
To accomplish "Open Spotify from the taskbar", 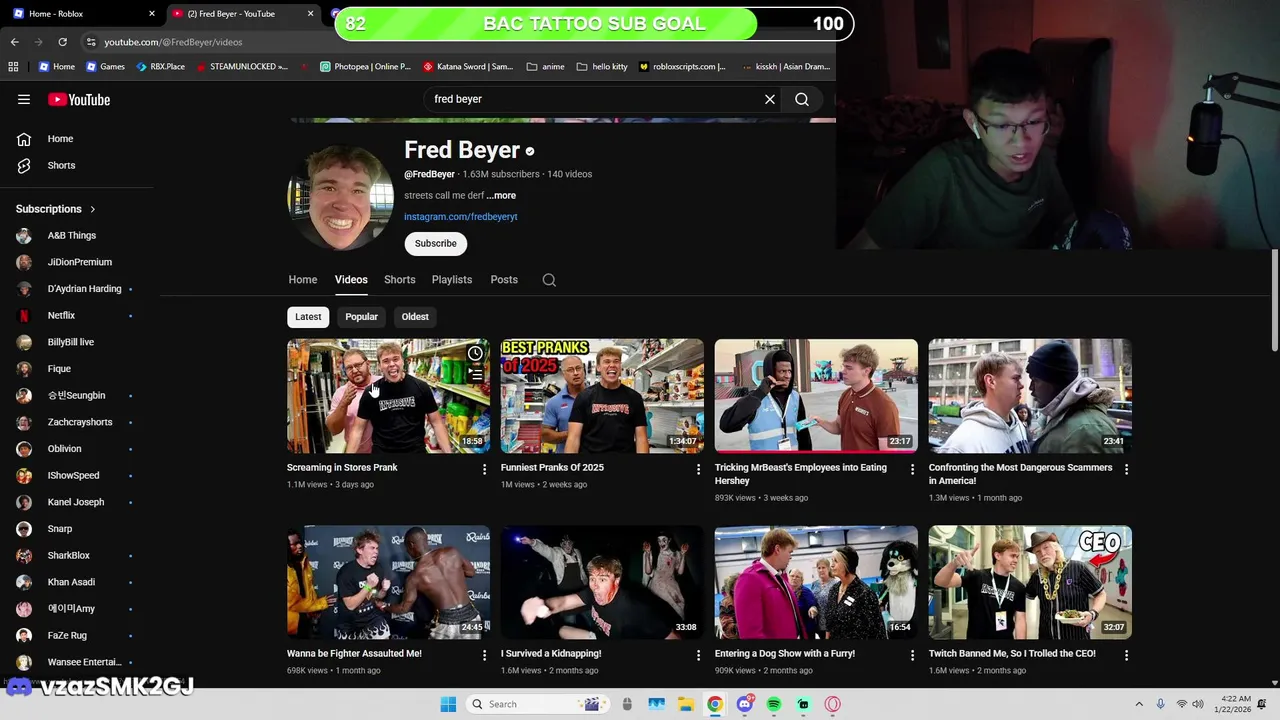I will [x=774, y=704].
